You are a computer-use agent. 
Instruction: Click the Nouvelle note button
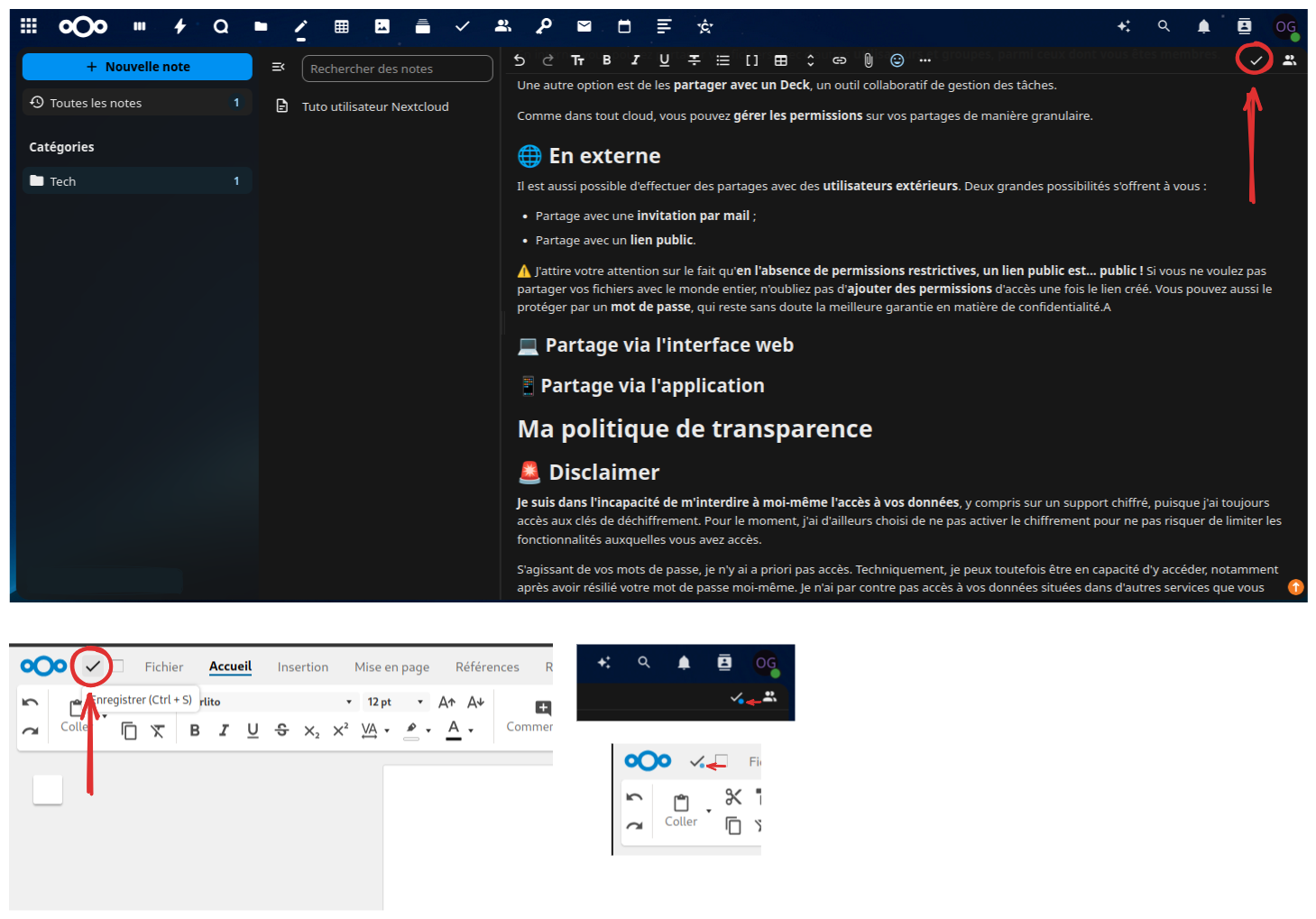point(137,67)
